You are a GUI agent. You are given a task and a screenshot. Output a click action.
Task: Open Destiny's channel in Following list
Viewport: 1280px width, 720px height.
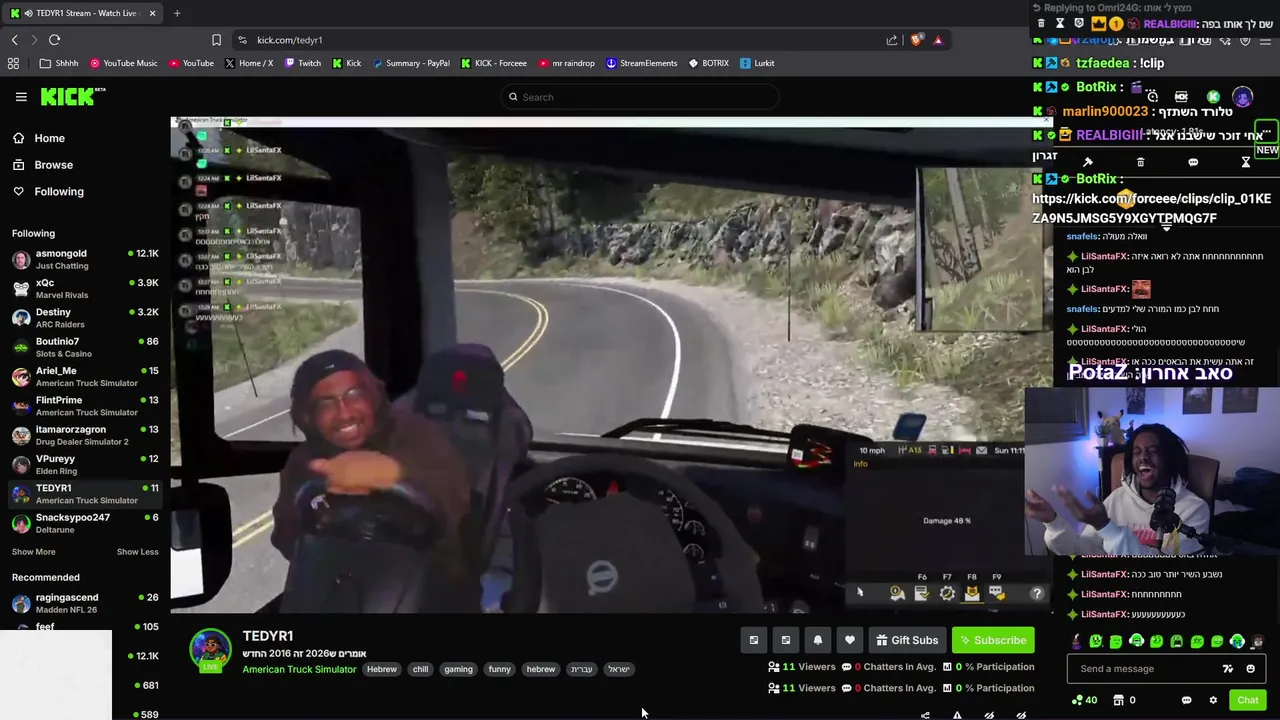tap(85, 317)
